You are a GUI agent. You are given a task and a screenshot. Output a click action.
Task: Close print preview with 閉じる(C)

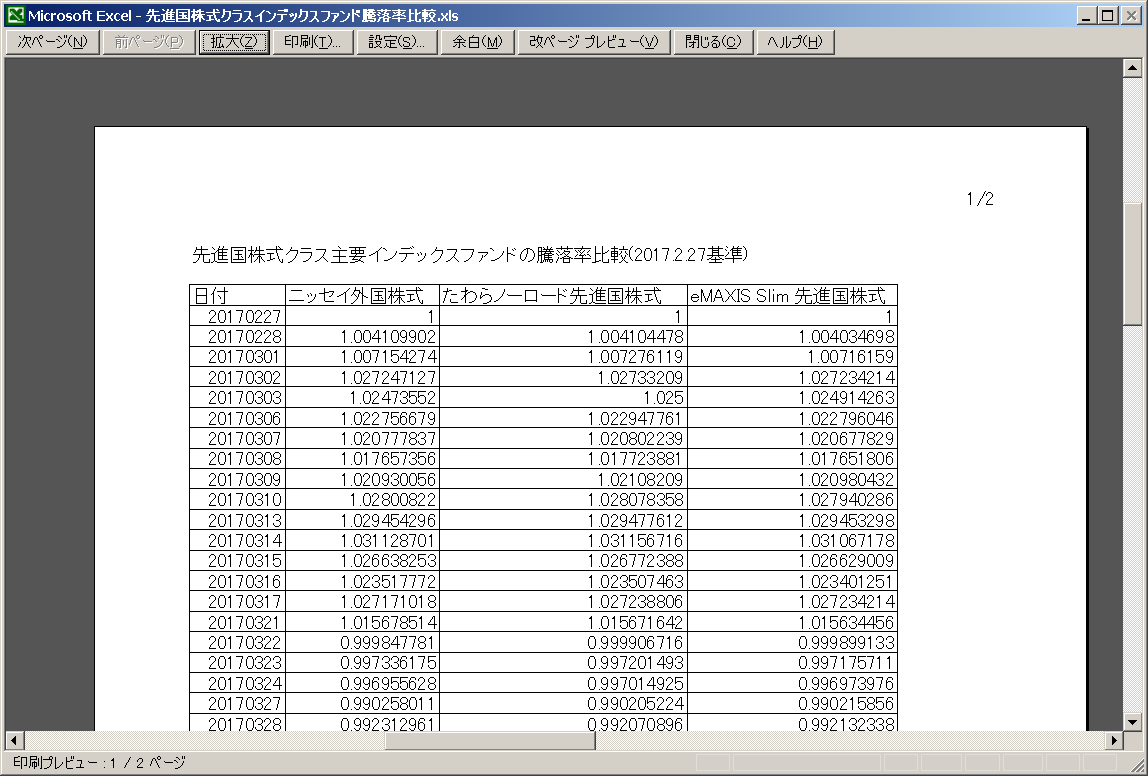click(713, 42)
